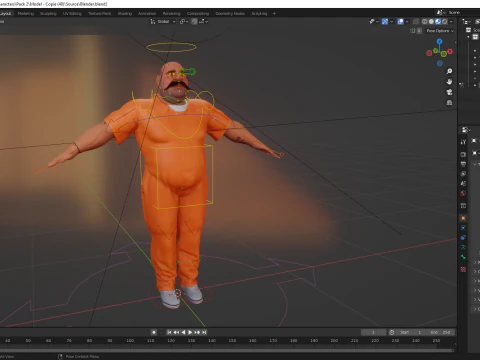
Task: Open the View Layer properties tab icon
Action: tap(463, 174)
